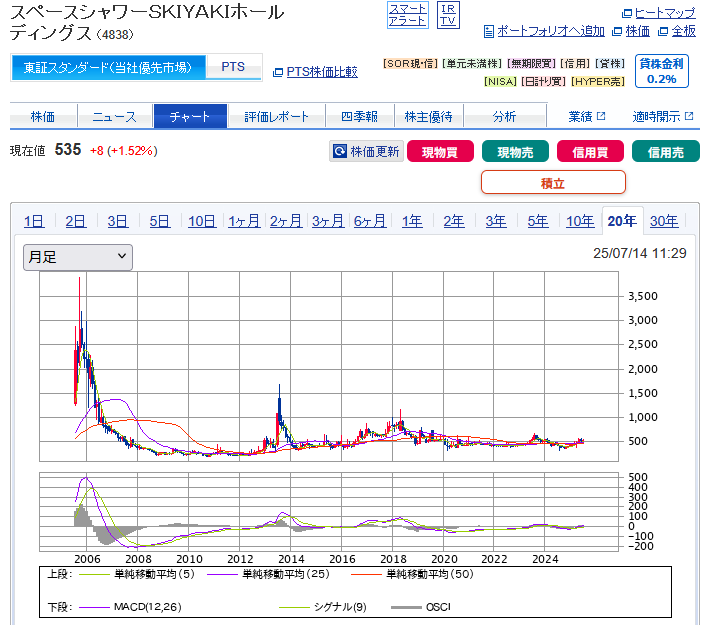Select 3年 chart period

[x=496, y=221]
